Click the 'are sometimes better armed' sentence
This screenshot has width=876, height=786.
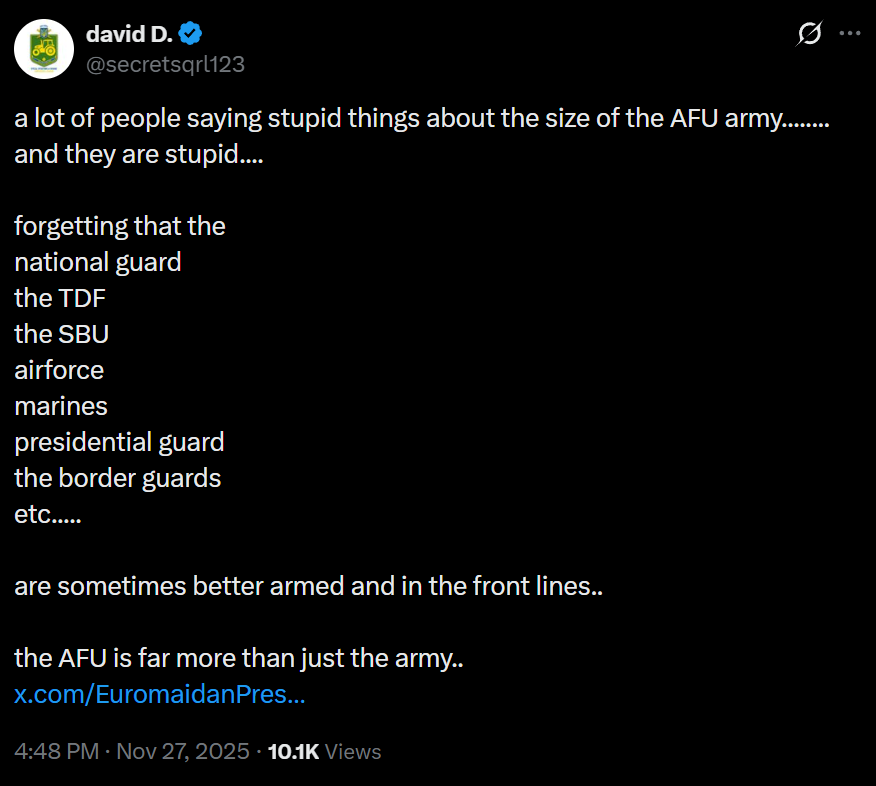(308, 586)
